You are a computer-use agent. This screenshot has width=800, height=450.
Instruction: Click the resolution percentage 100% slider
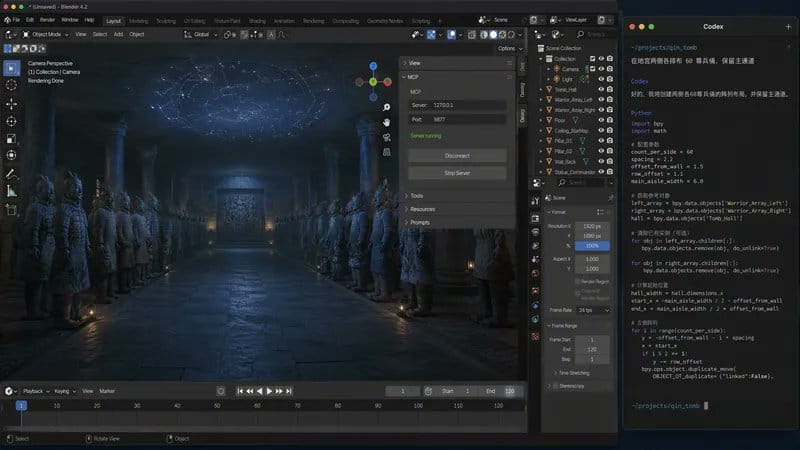pos(592,246)
